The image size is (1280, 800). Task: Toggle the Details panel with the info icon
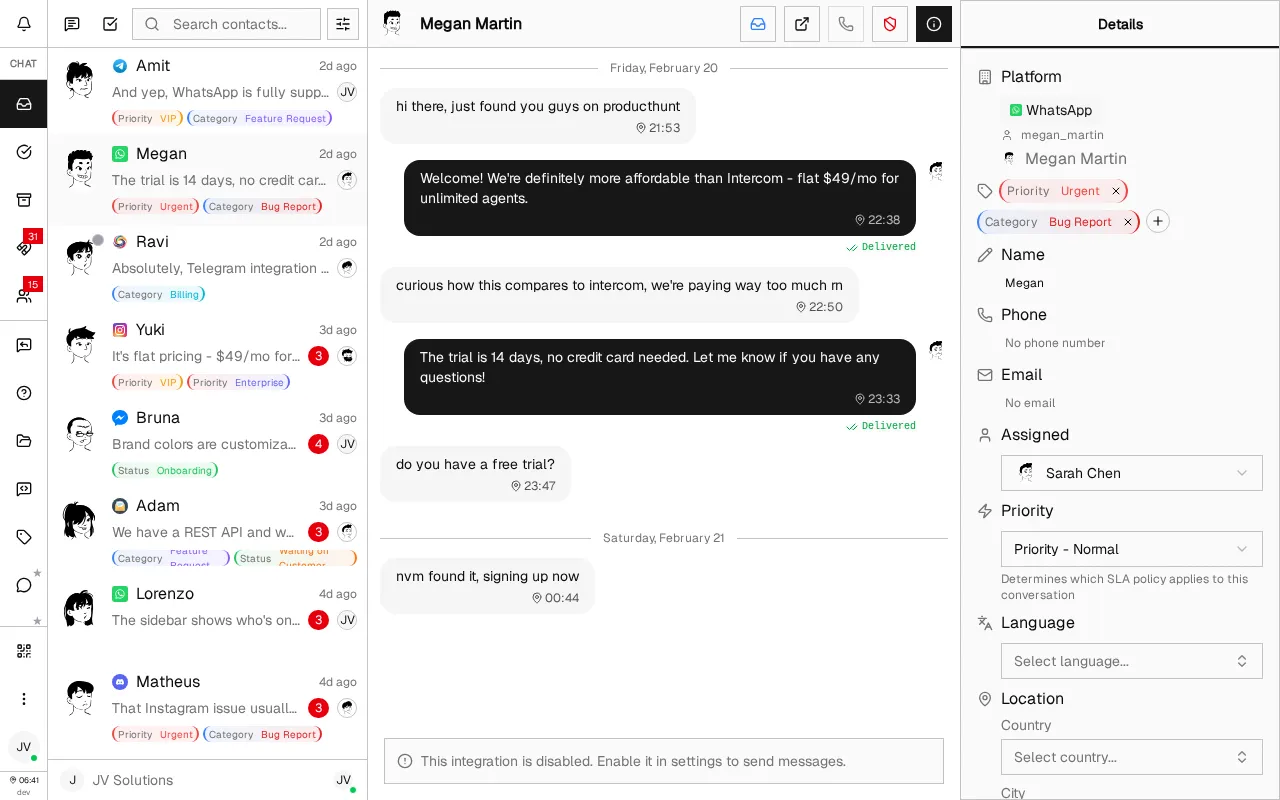(x=933, y=24)
